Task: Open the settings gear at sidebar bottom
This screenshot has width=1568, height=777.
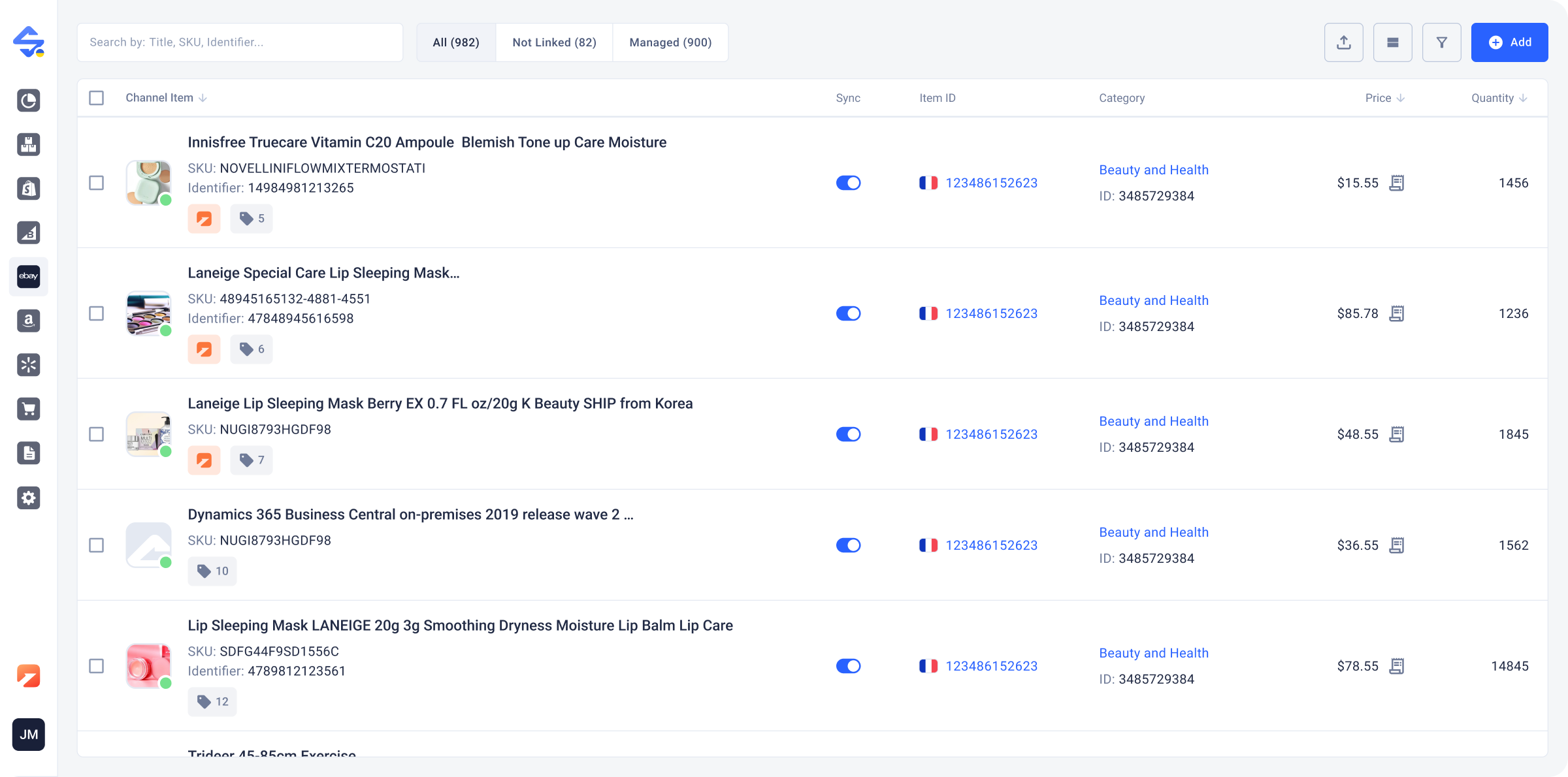Action: point(29,498)
